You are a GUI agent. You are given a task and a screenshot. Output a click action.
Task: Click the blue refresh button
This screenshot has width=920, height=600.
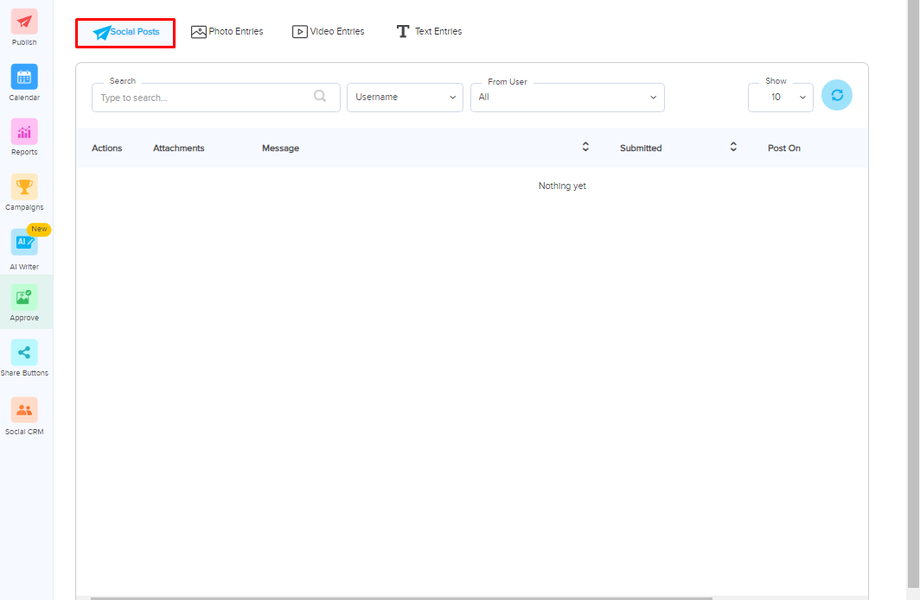837,95
